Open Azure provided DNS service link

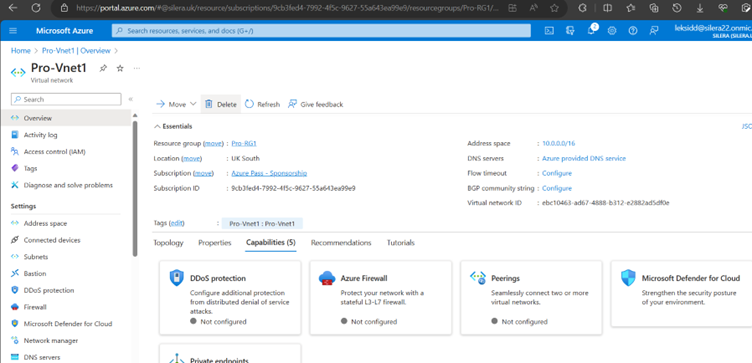point(584,158)
